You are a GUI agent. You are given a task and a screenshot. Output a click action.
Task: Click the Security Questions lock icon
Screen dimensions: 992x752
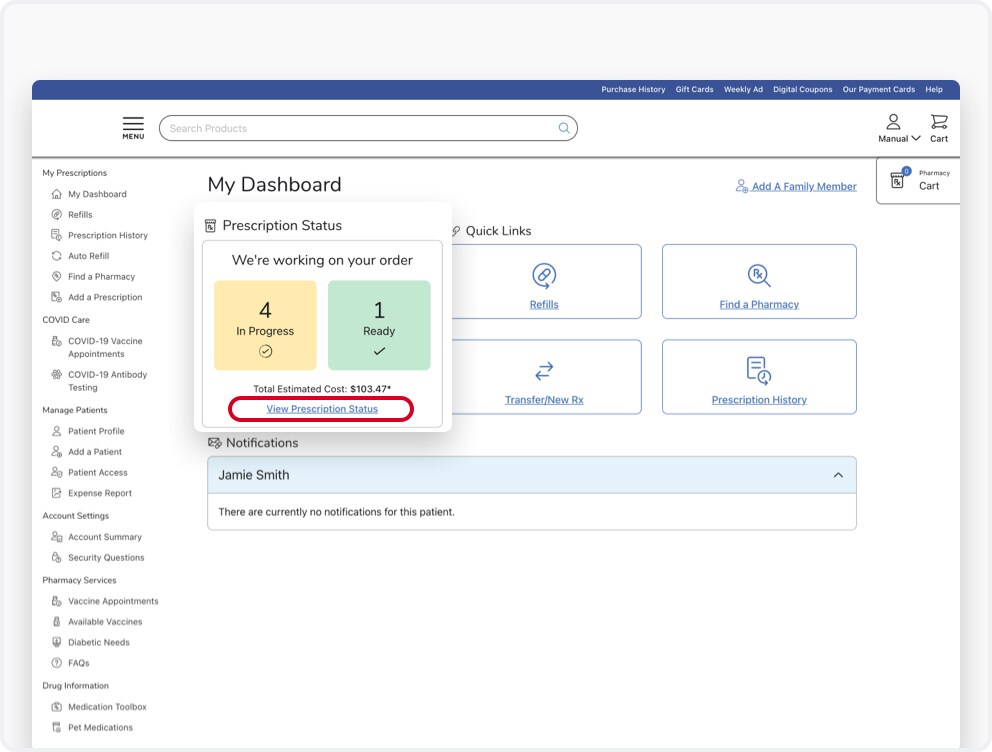(x=56, y=558)
